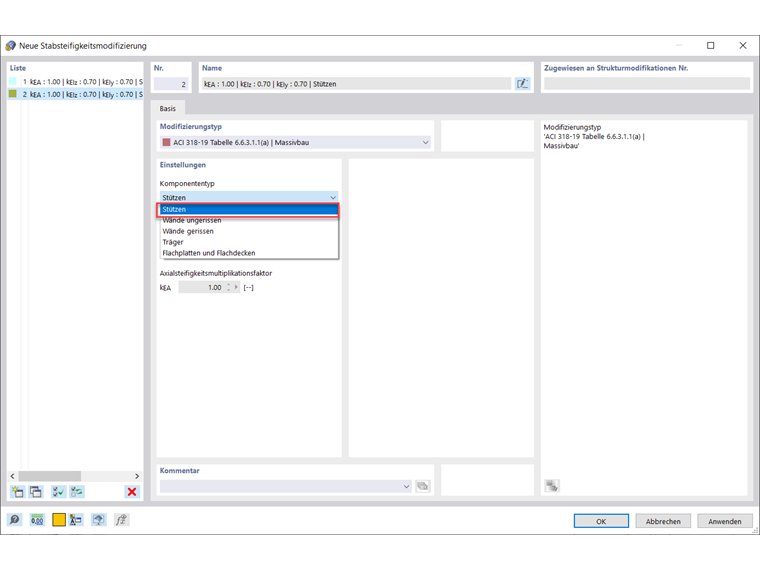Select Wände gerissen option
Viewport: 760px width, 570px height.
[249, 231]
